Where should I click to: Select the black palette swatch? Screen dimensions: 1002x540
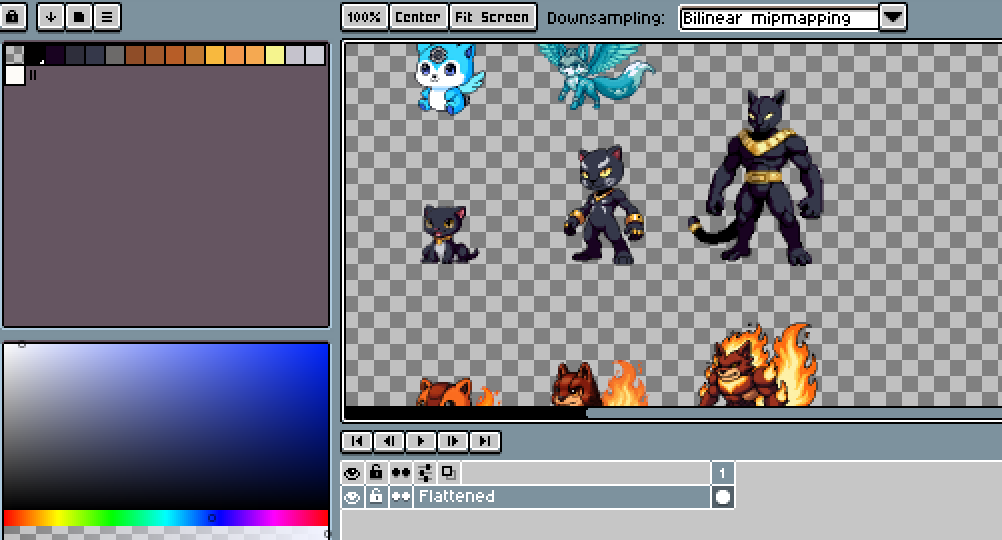coord(35,55)
